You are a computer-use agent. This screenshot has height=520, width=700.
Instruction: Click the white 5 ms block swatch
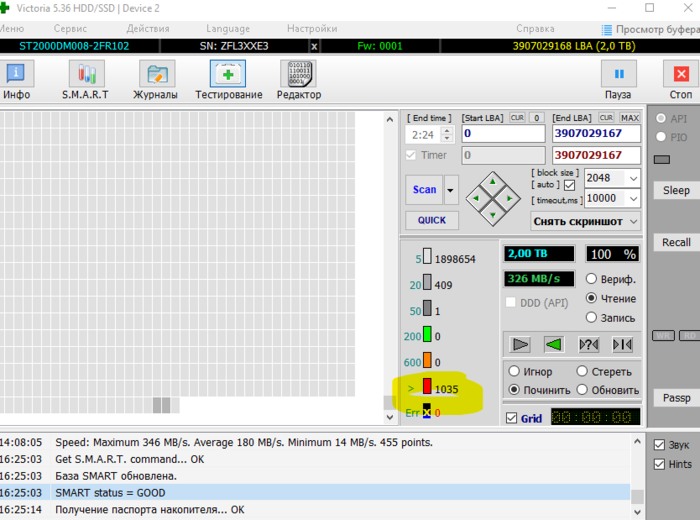tap(427, 257)
